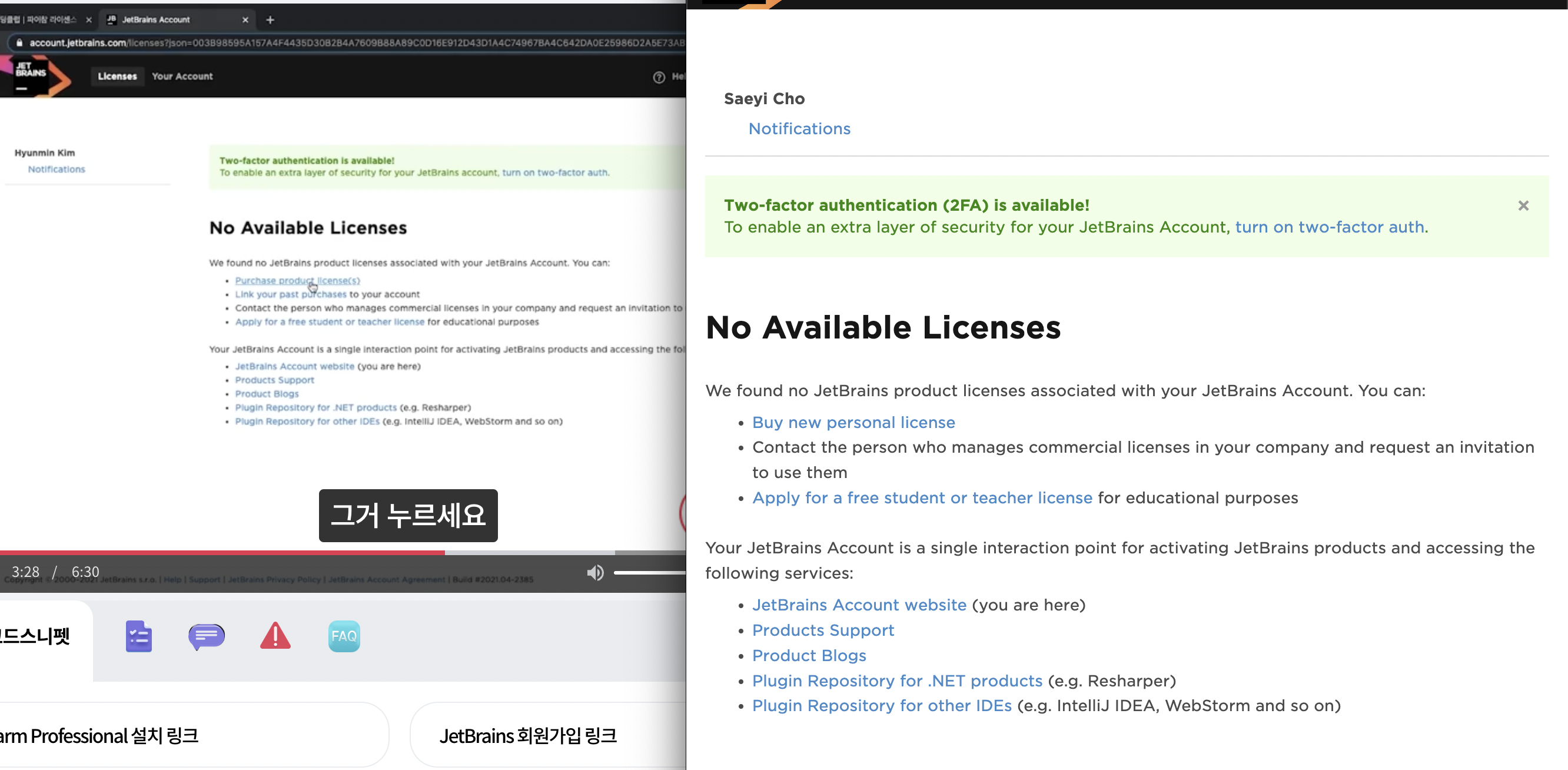Click the red warning triangle icon
Viewport: 1568px width, 770px height.
click(275, 635)
